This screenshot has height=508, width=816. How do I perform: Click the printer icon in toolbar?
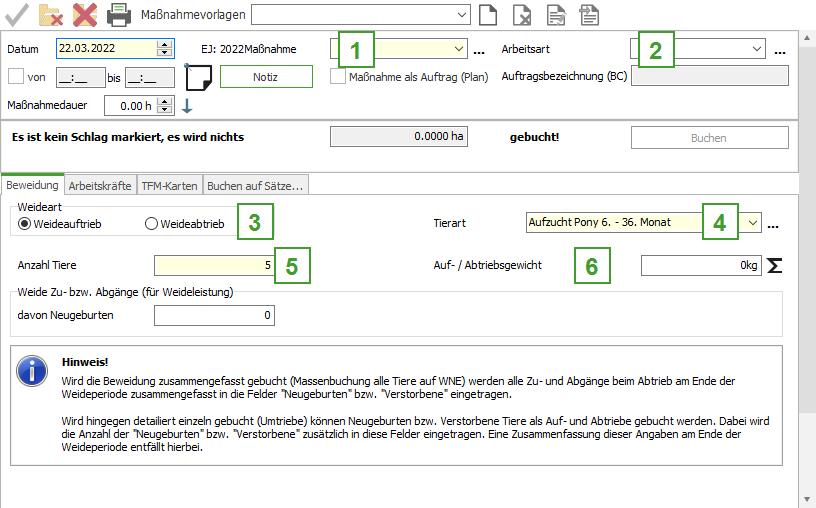pos(119,14)
